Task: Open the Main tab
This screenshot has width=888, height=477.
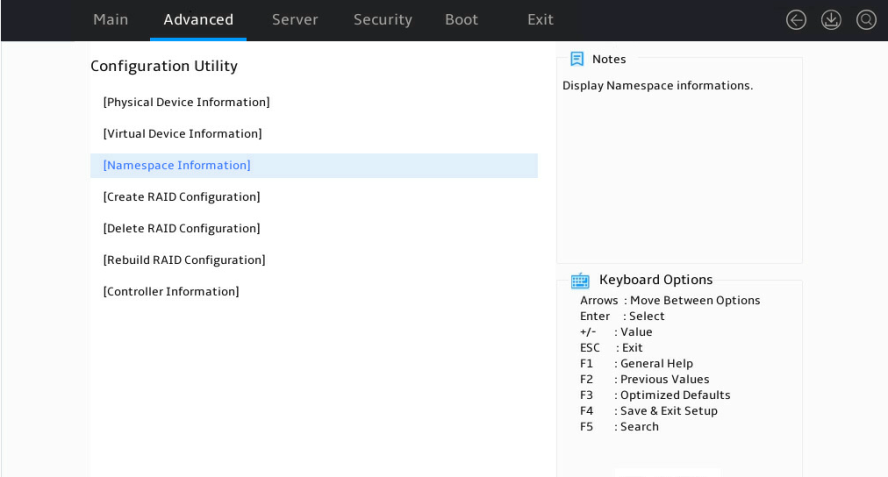Action: [x=110, y=20]
